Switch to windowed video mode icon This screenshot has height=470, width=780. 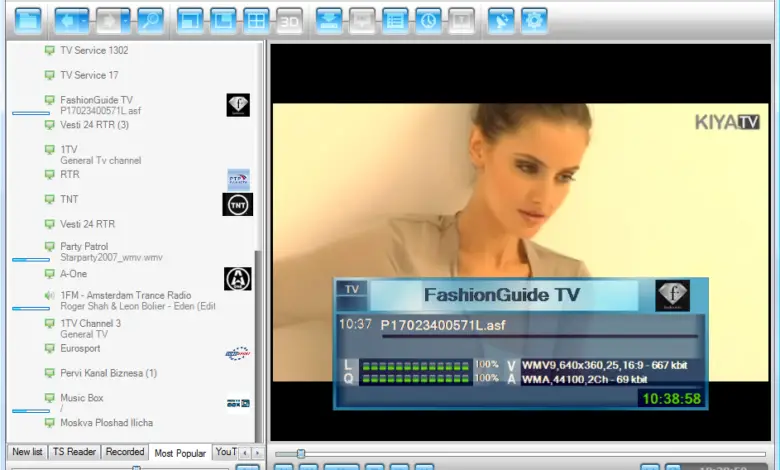[190, 21]
